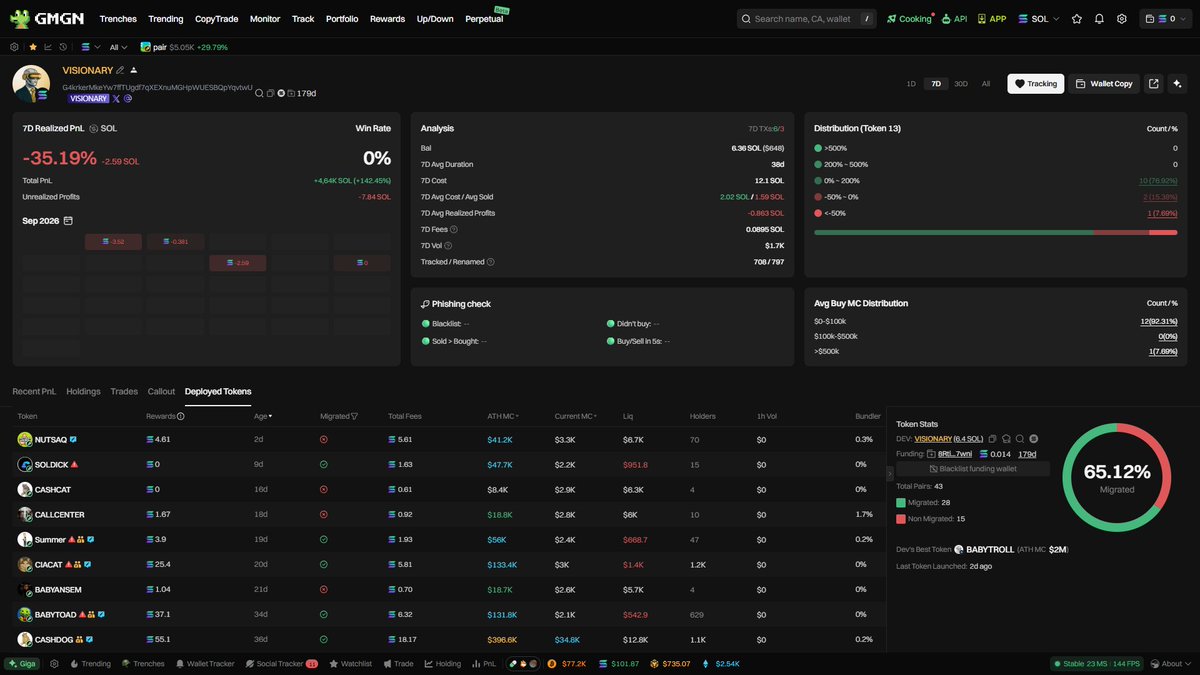This screenshot has width=1200, height=675.
Task: Click the Distribution progress bar
Action: [x=995, y=232]
